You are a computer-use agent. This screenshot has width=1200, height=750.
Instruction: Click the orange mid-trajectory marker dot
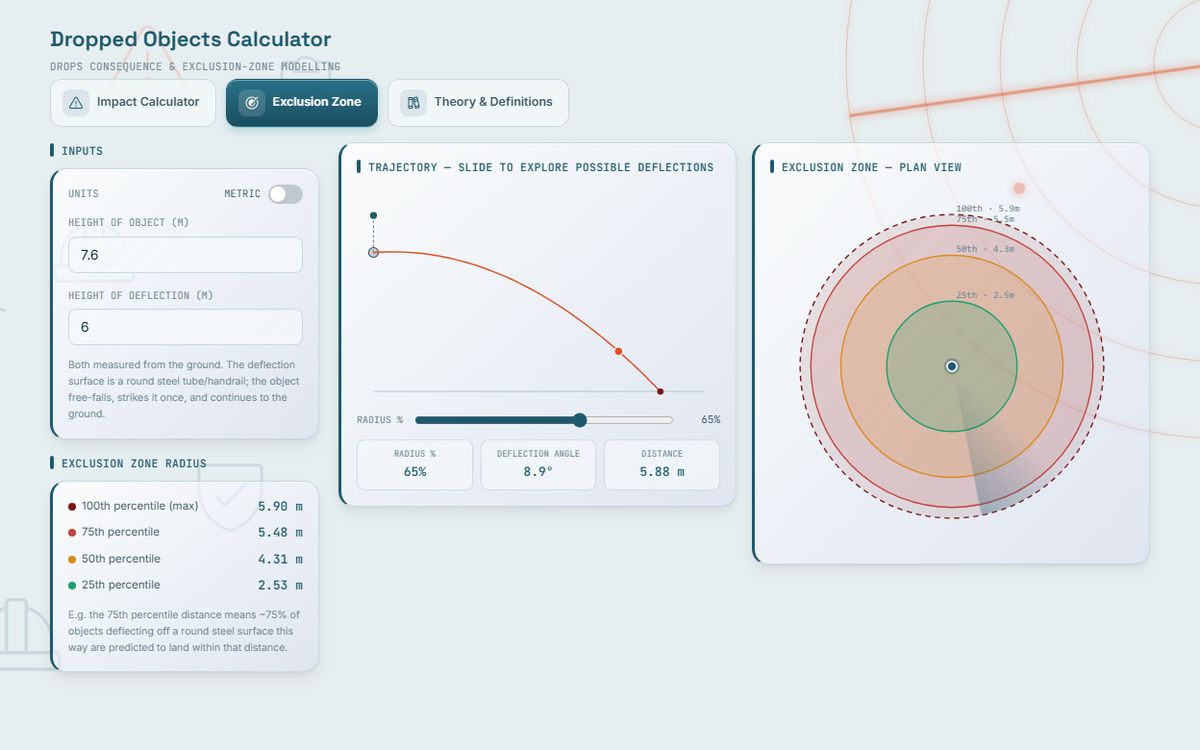[x=618, y=351]
